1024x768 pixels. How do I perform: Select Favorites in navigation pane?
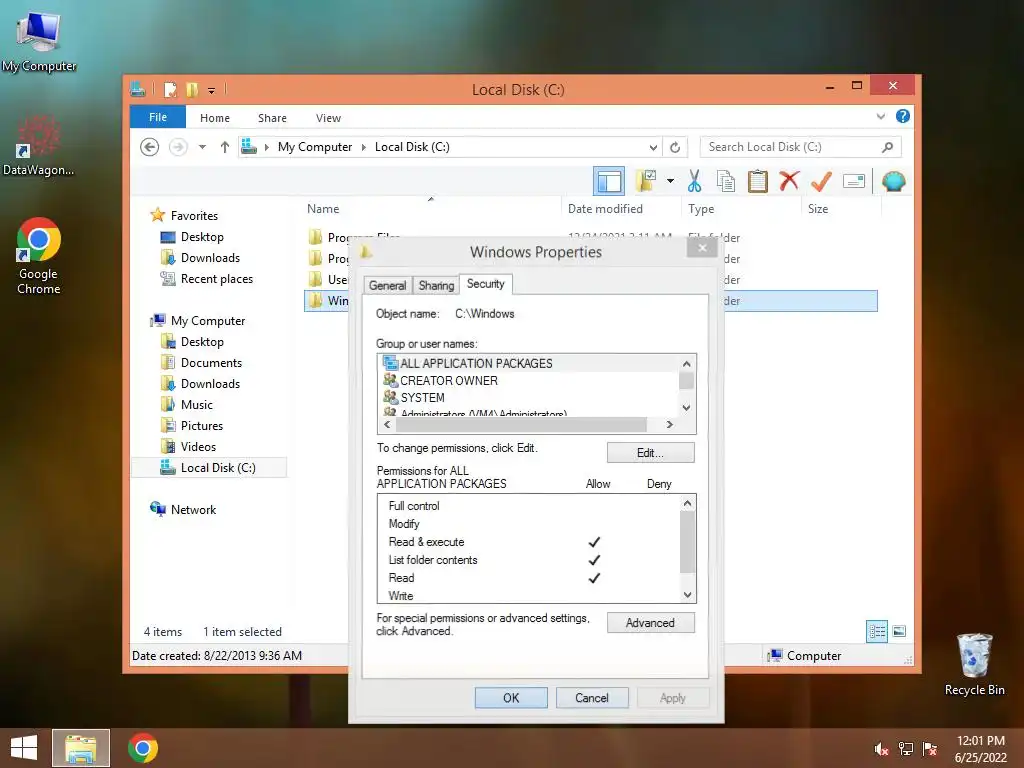point(194,216)
